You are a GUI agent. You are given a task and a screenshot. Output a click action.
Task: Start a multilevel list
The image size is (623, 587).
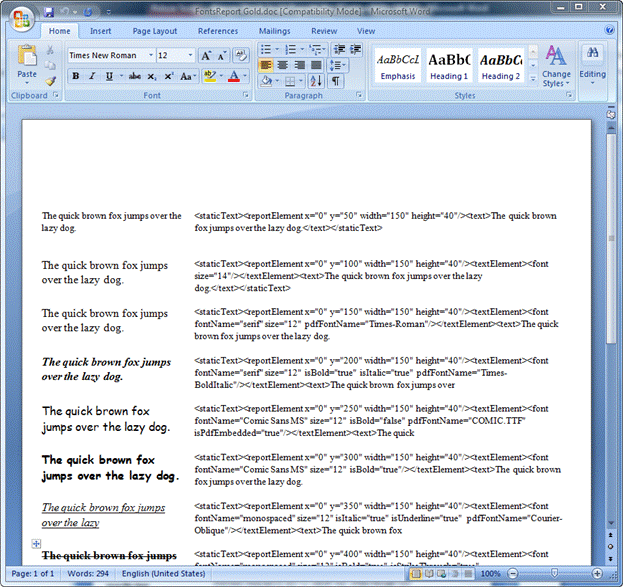(315, 50)
